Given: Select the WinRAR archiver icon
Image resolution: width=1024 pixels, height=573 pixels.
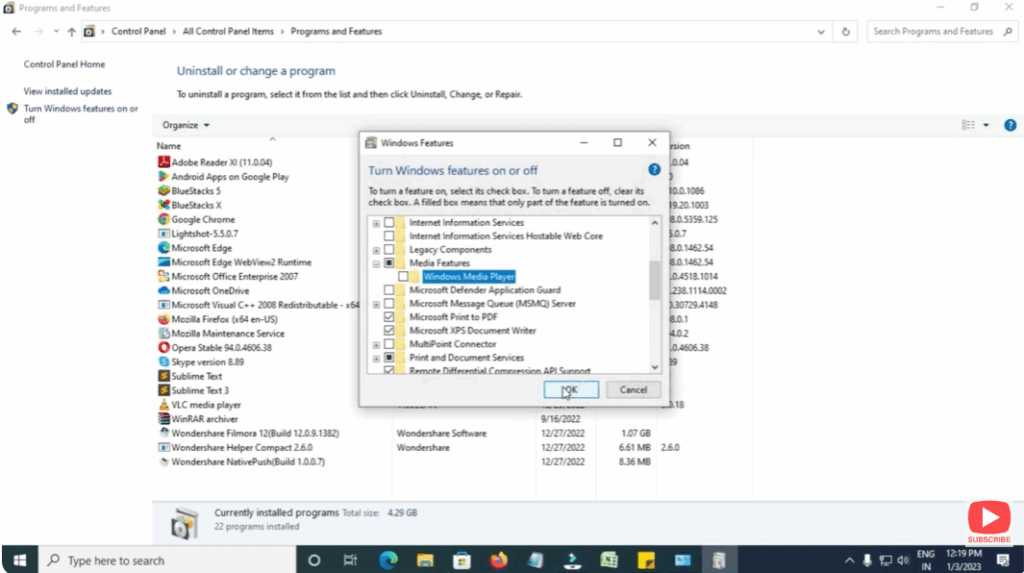Looking at the screenshot, I should click(x=164, y=419).
